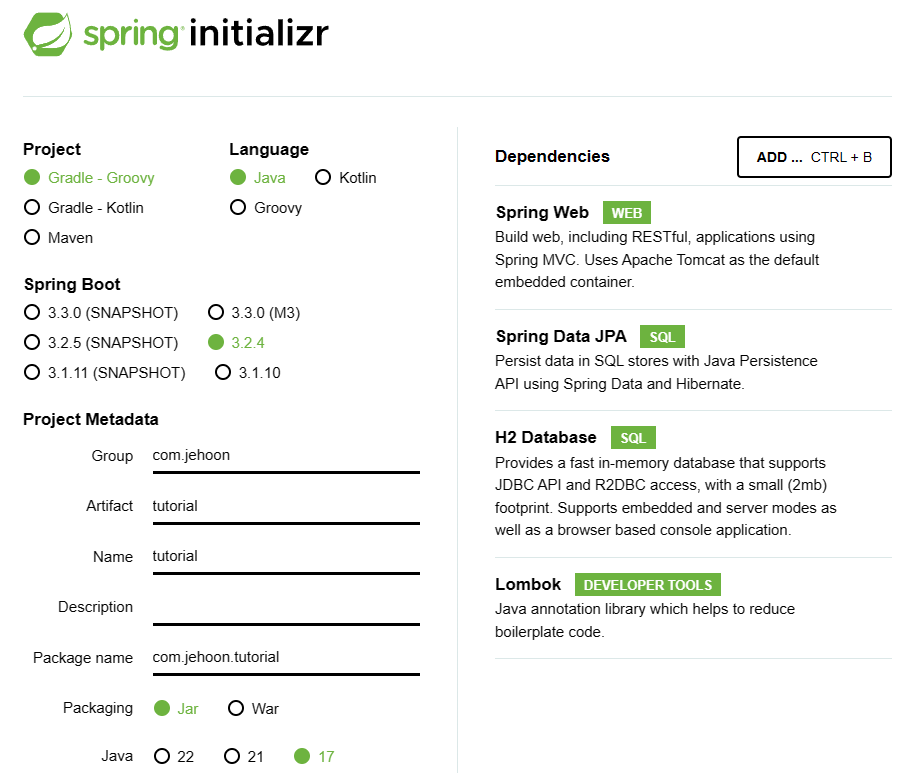The height and width of the screenshot is (773, 906).
Task: Select Java version 21
Action: pyautogui.click(x=244, y=756)
